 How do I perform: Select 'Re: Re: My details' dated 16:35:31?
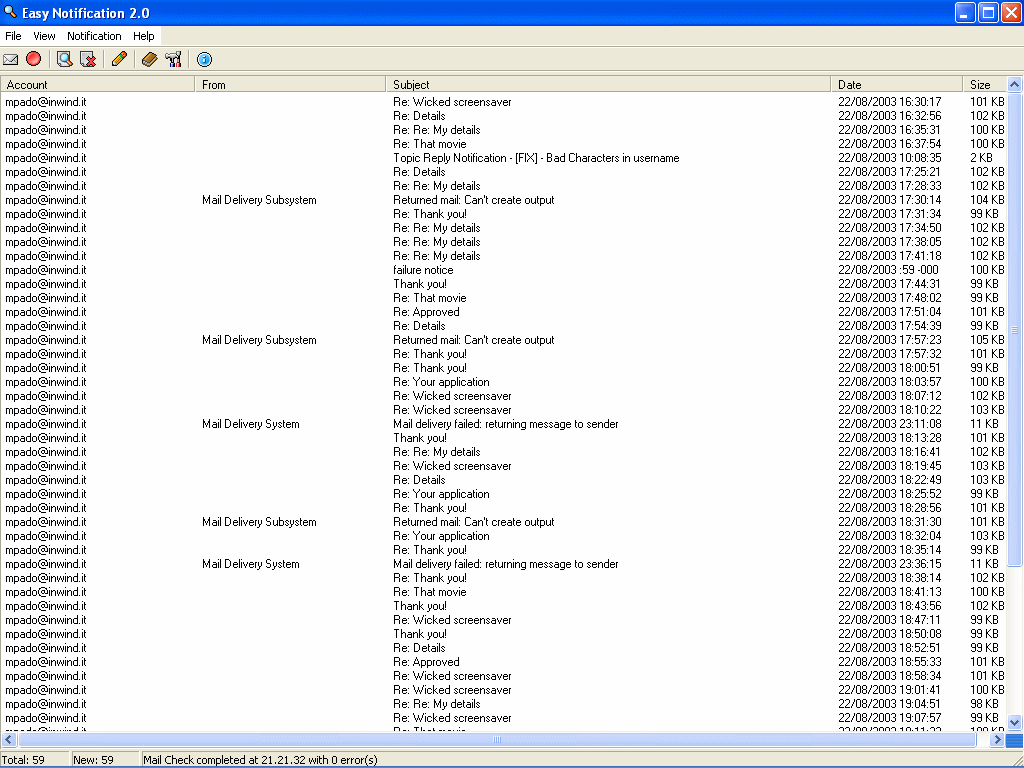point(504,130)
